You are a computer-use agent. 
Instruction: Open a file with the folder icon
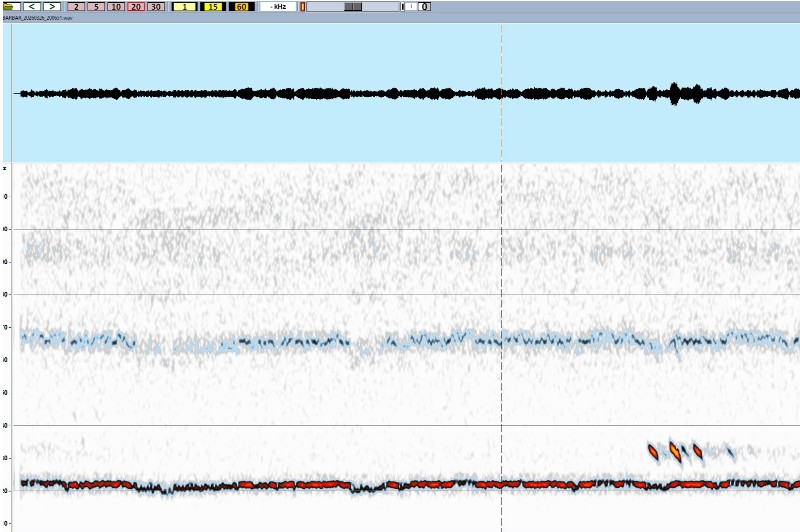(12, 6)
